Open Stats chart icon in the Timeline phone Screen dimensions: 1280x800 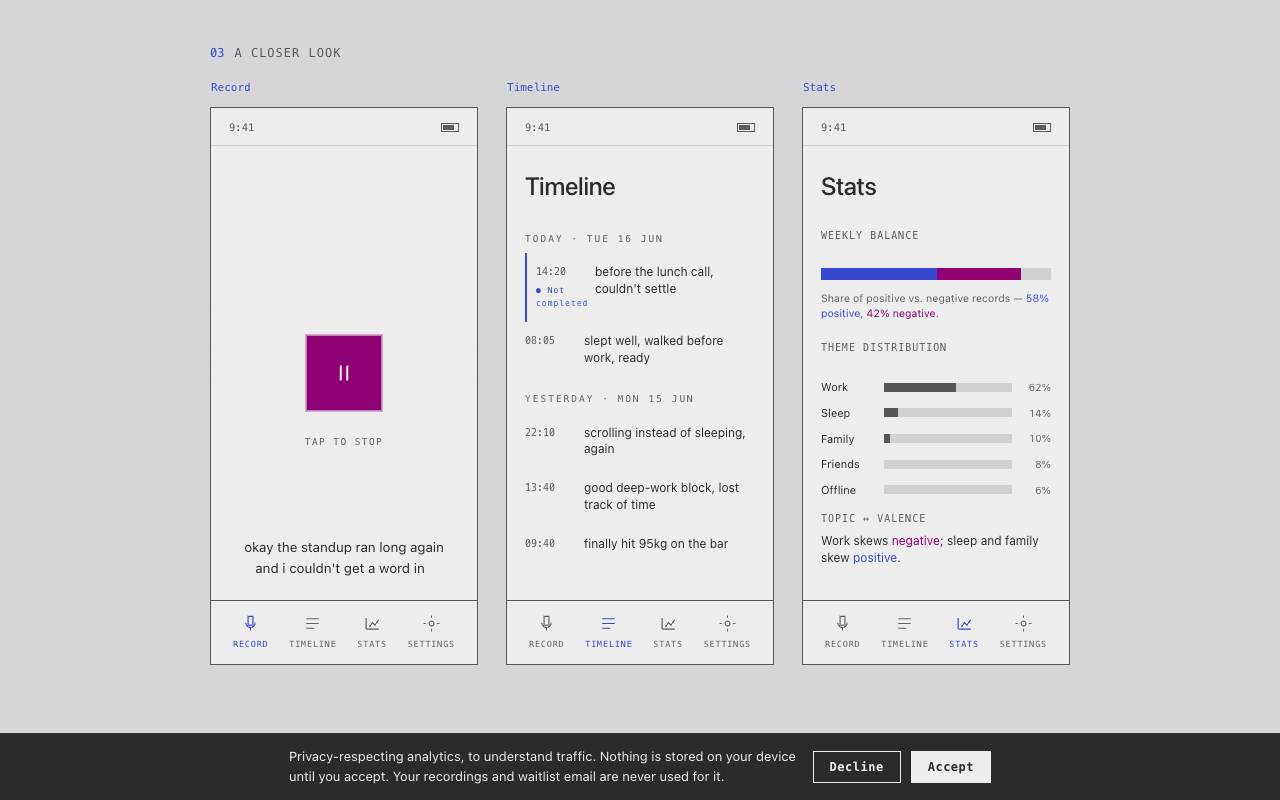tap(668, 623)
